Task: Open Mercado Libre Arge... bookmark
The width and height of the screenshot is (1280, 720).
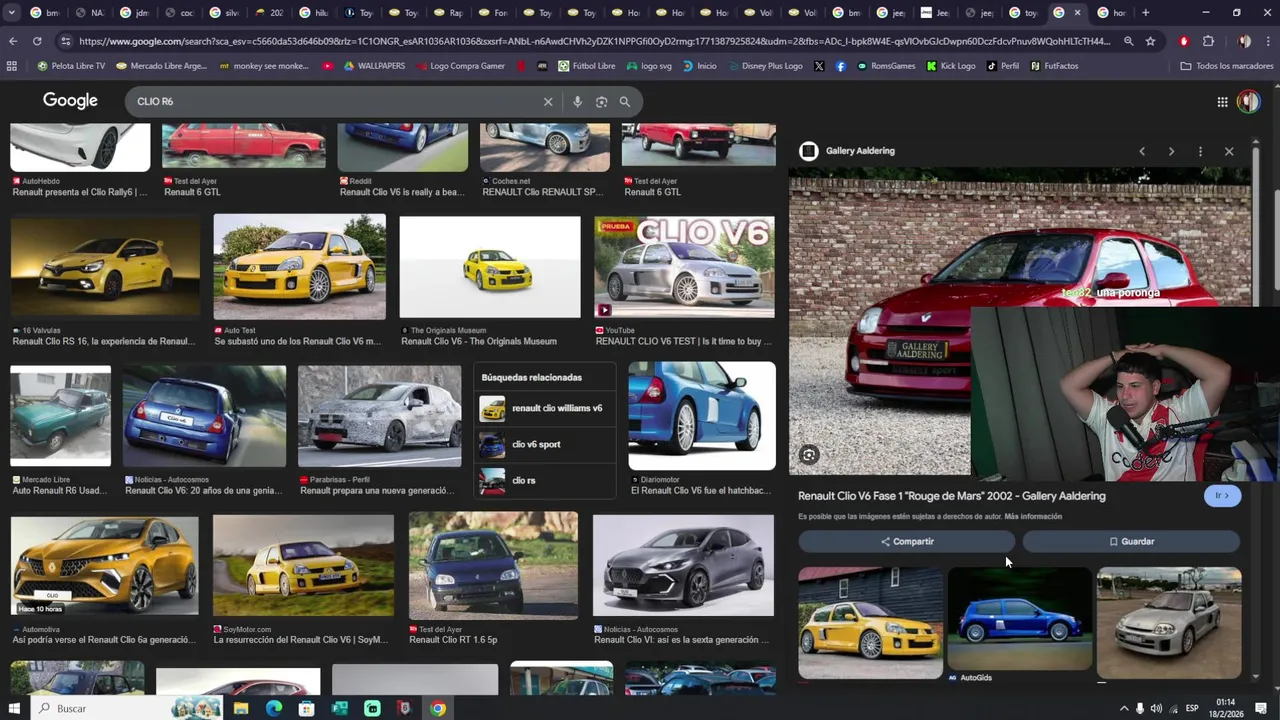Action: [x=161, y=66]
